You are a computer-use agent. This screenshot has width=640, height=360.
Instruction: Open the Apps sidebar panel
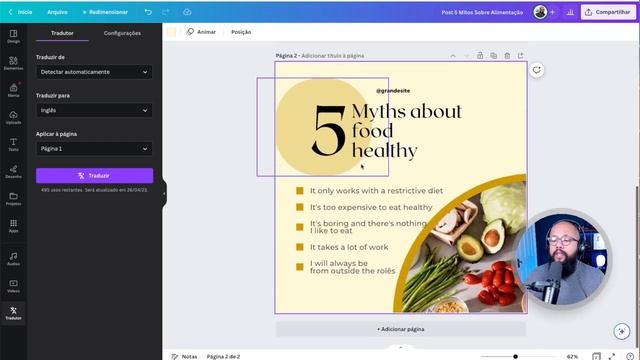pyautogui.click(x=13, y=226)
